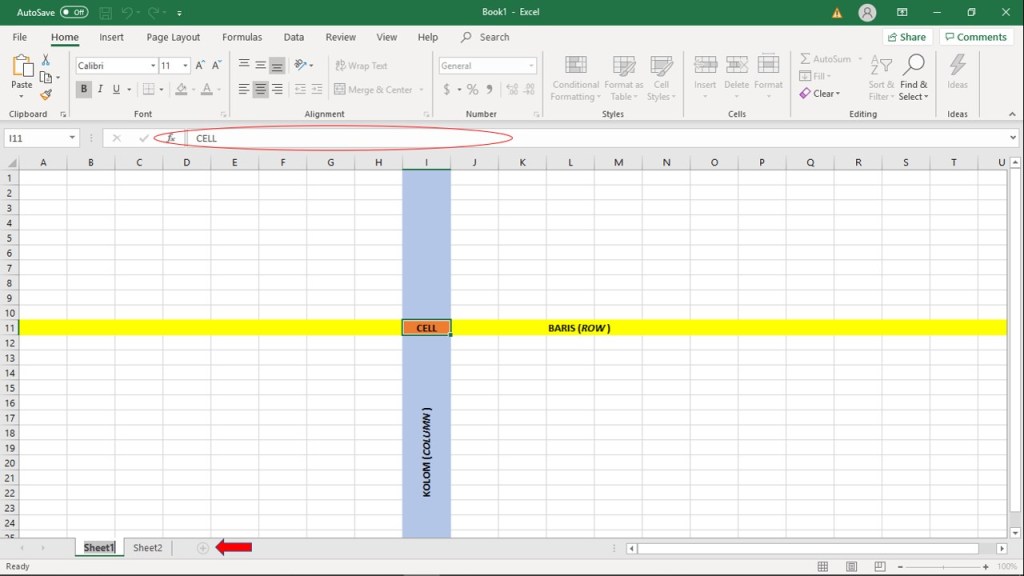Toggle Italic formatting button
The width and height of the screenshot is (1024, 576).
[100, 89]
